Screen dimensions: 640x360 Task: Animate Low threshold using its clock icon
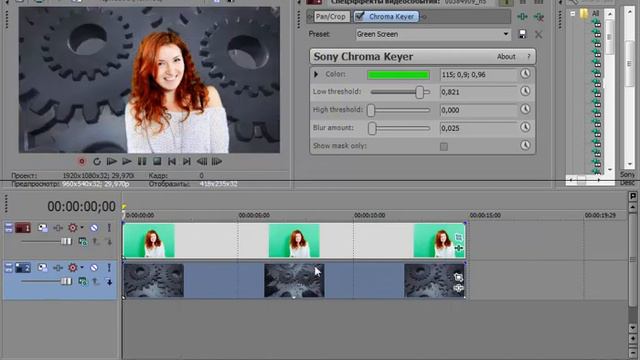tap(525, 91)
